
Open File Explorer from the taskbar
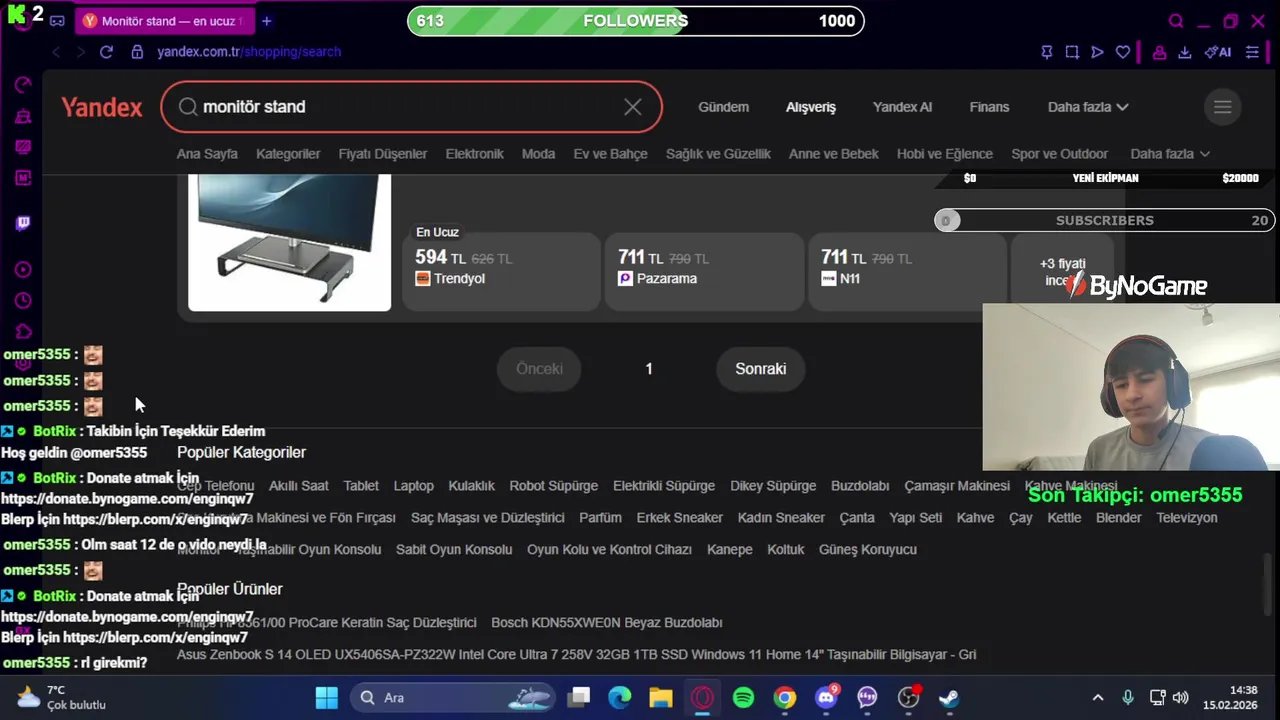tap(661, 697)
